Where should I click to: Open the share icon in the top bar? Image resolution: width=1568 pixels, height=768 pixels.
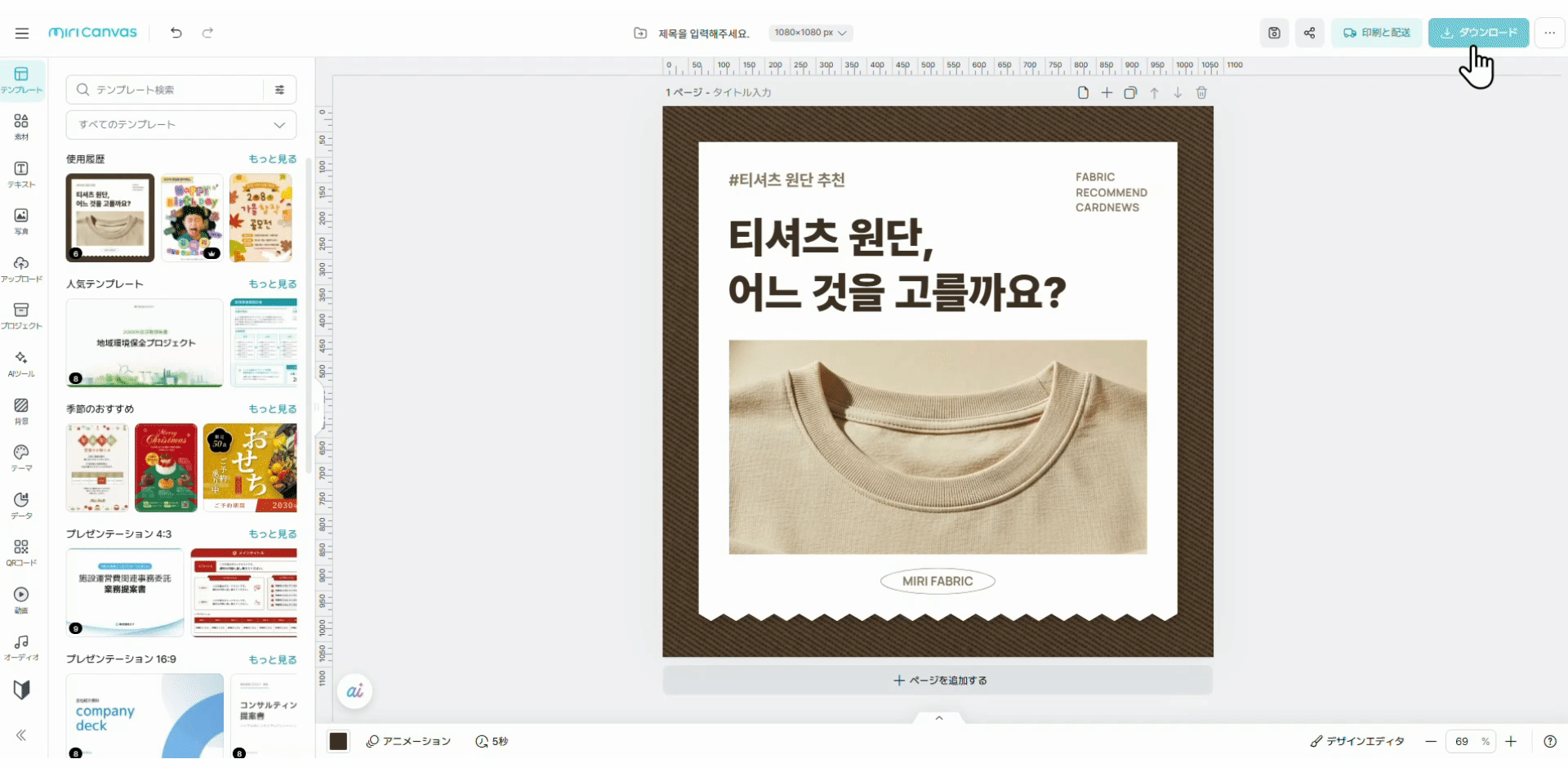[x=1310, y=33]
